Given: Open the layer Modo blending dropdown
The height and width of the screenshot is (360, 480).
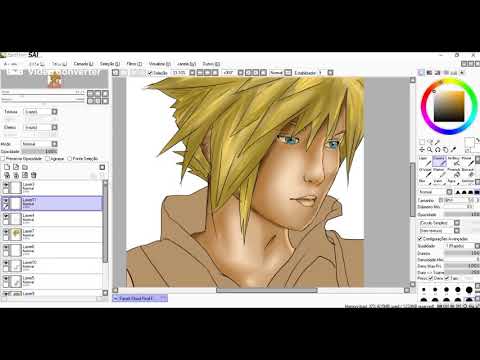Looking at the screenshot, I should click(39, 144).
